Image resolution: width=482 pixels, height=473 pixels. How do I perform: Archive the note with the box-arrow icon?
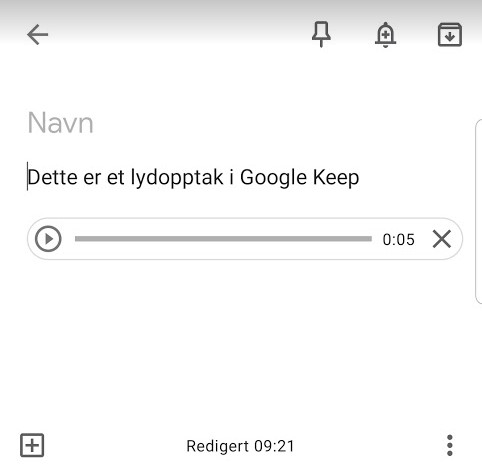450,35
